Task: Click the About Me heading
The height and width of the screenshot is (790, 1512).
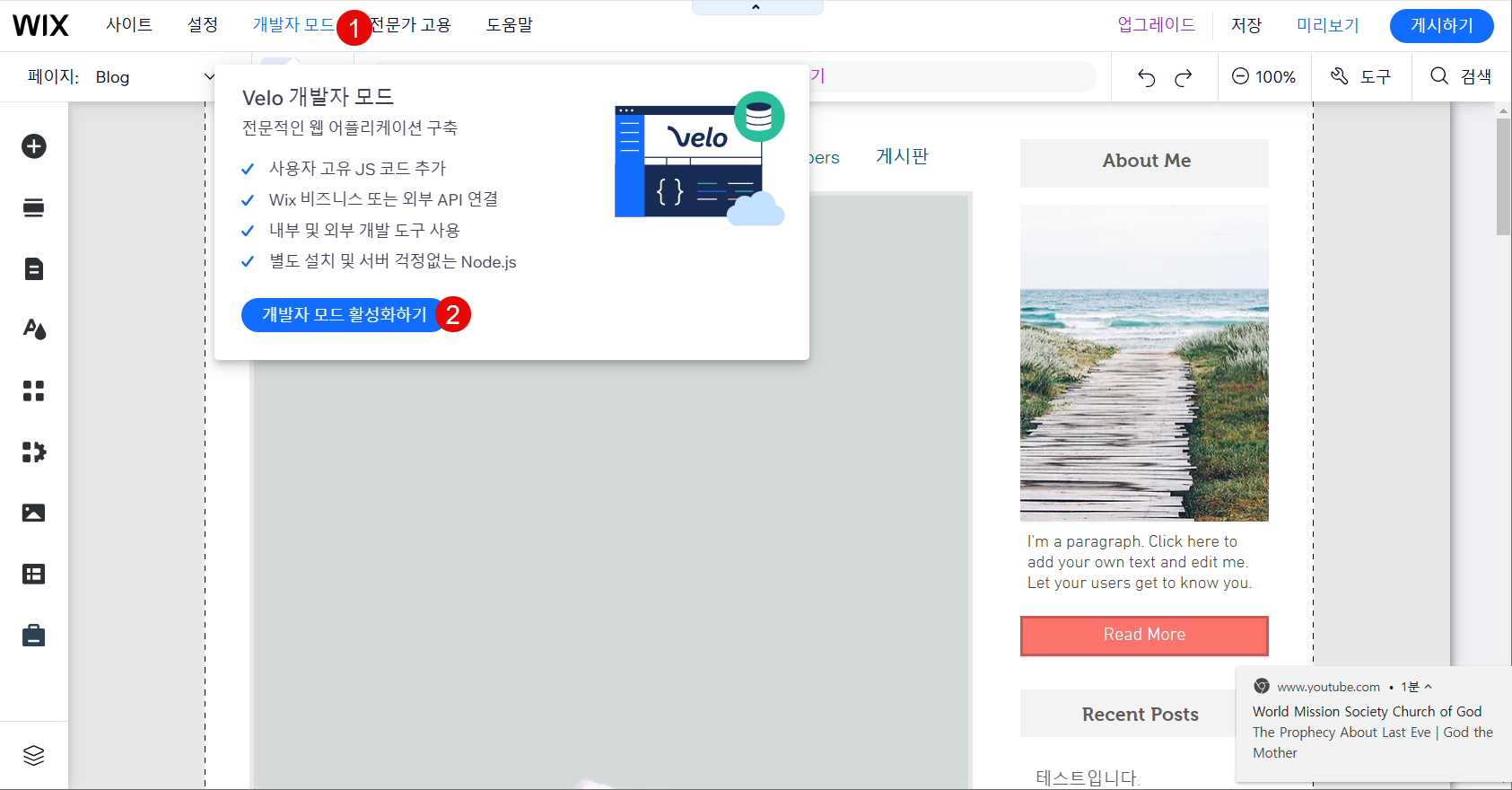Action: (x=1147, y=161)
